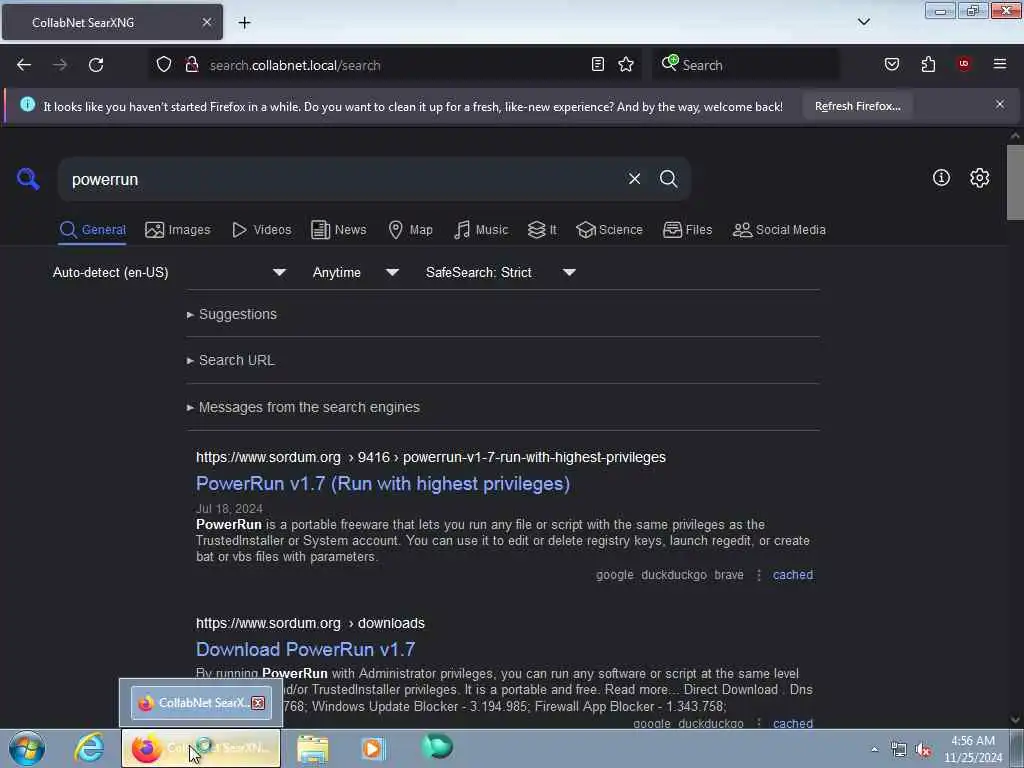Open SearXNG preferences gear icon

coord(979,178)
